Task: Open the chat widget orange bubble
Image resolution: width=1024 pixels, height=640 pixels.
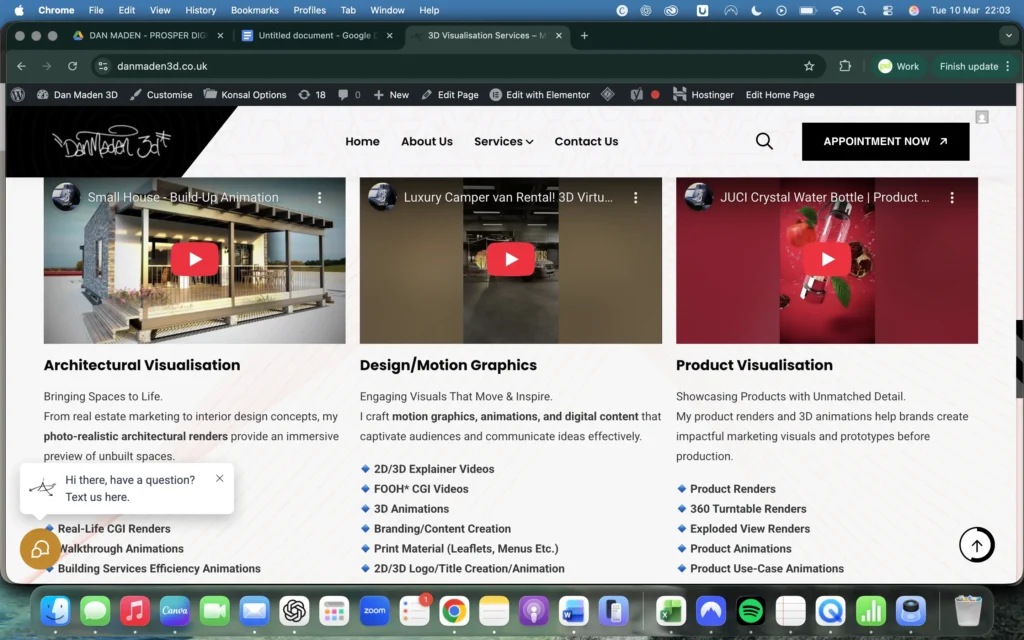Action: (40, 549)
